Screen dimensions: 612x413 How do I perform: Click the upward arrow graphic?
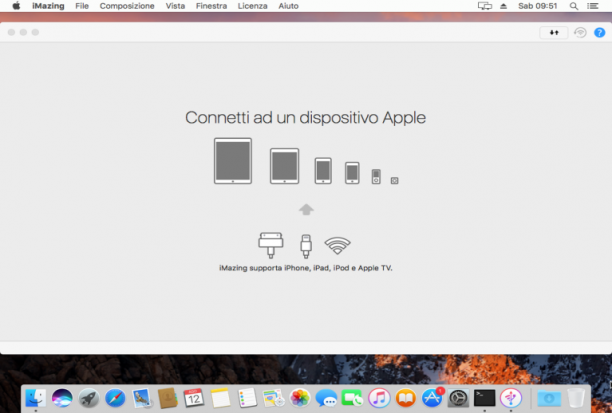pyautogui.click(x=306, y=209)
